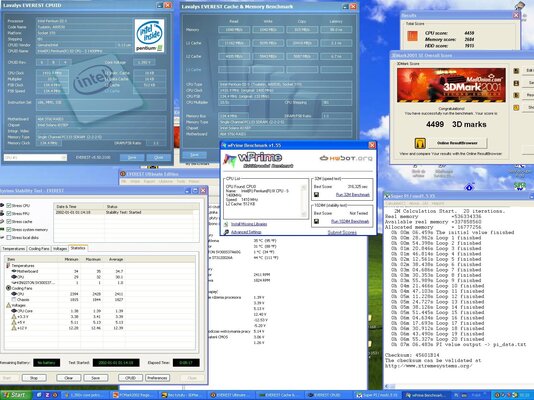Viewport: 534px width, 400px height.
Task: Click the Run 32M Benchmark link
Action: point(352,195)
